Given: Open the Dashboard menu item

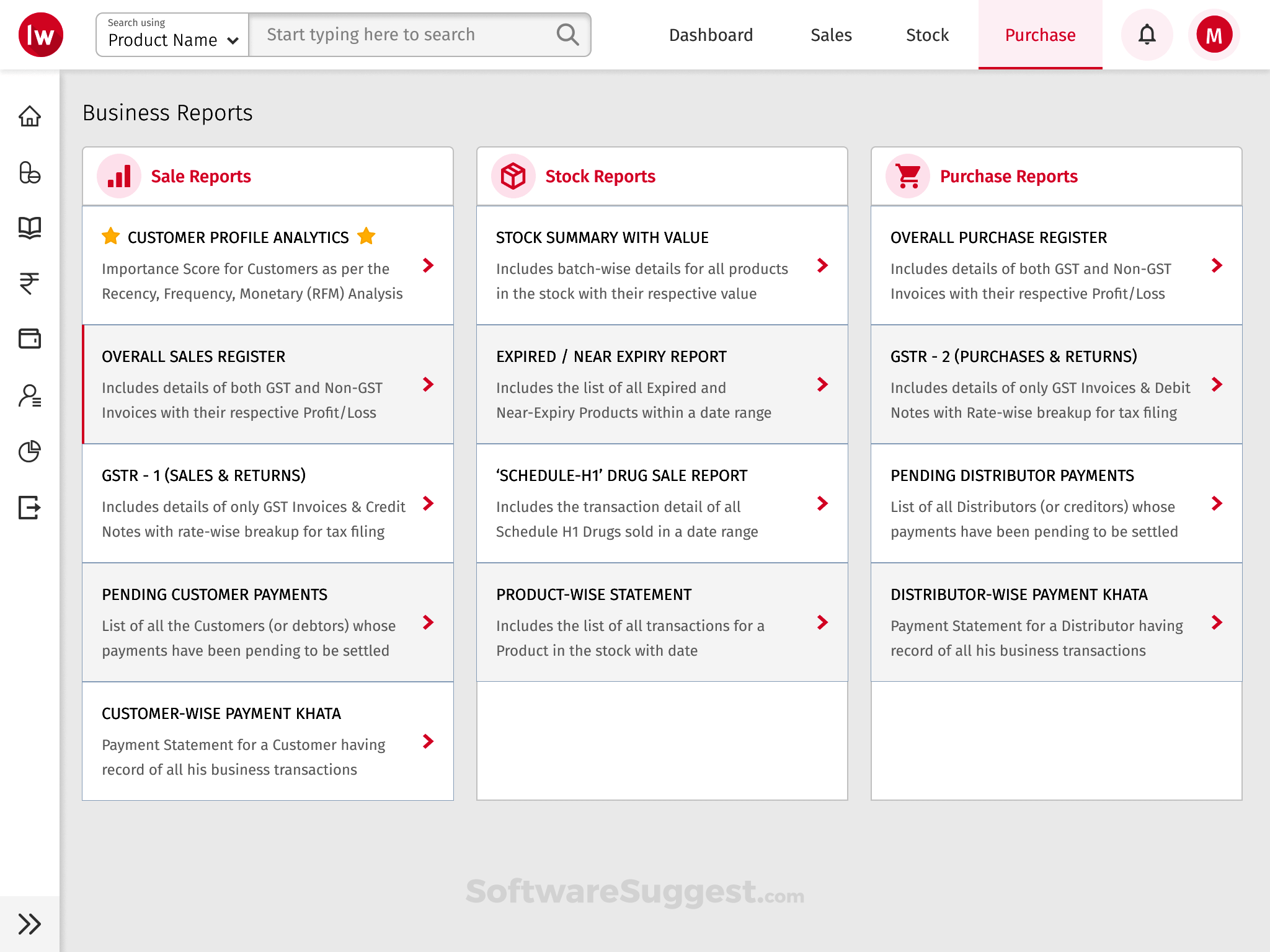Looking at the screenshot, I should [x=711, y=35].
